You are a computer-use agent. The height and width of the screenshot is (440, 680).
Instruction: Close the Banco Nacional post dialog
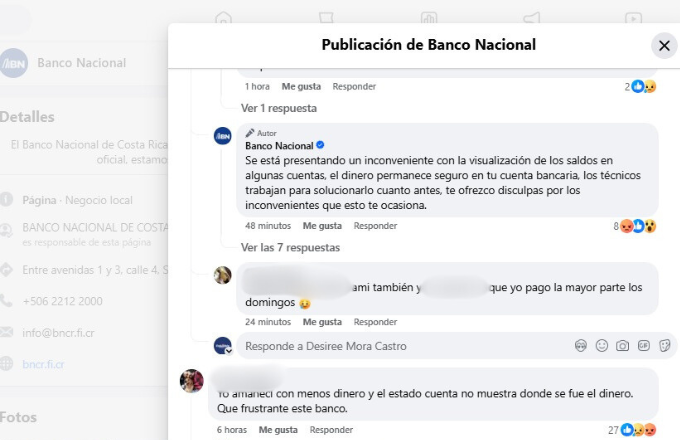pos(664,45)
